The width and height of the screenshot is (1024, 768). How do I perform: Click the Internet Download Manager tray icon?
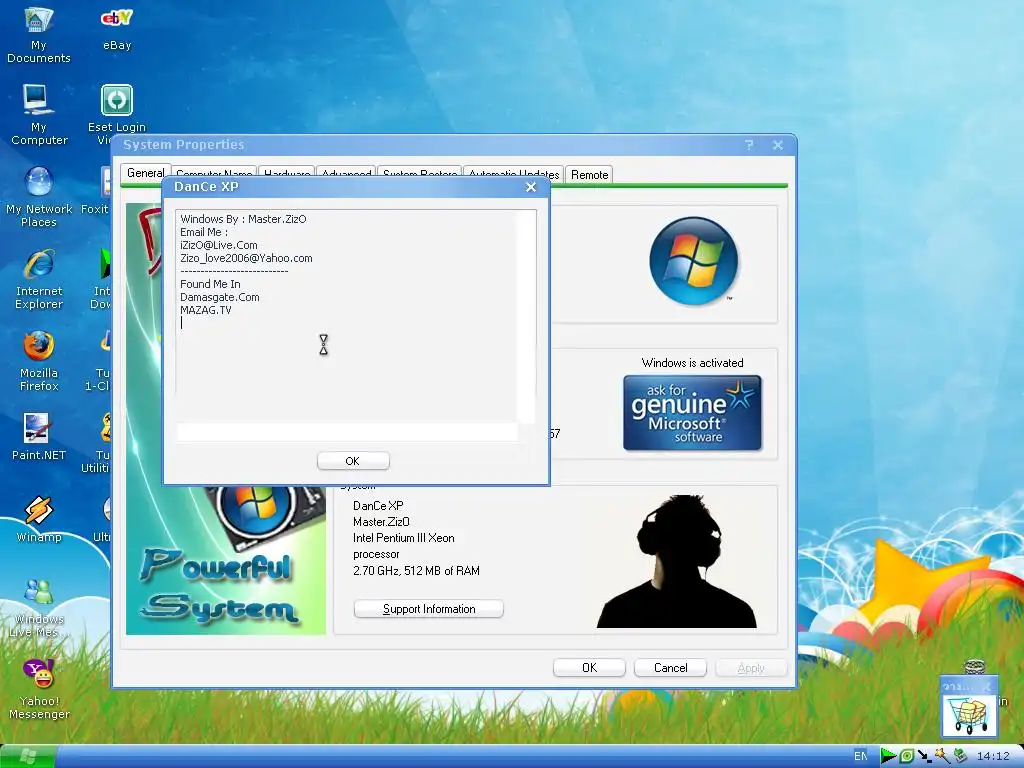[888, 756]
